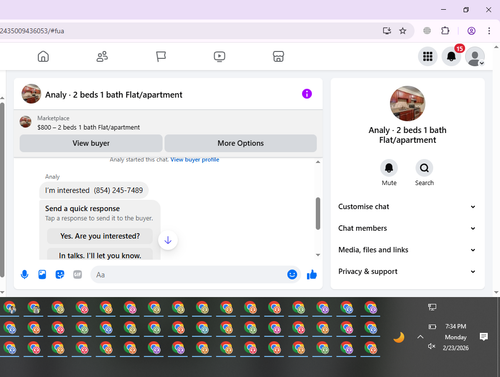Open Chrome profile icon in toolbar

coord(471,31)
